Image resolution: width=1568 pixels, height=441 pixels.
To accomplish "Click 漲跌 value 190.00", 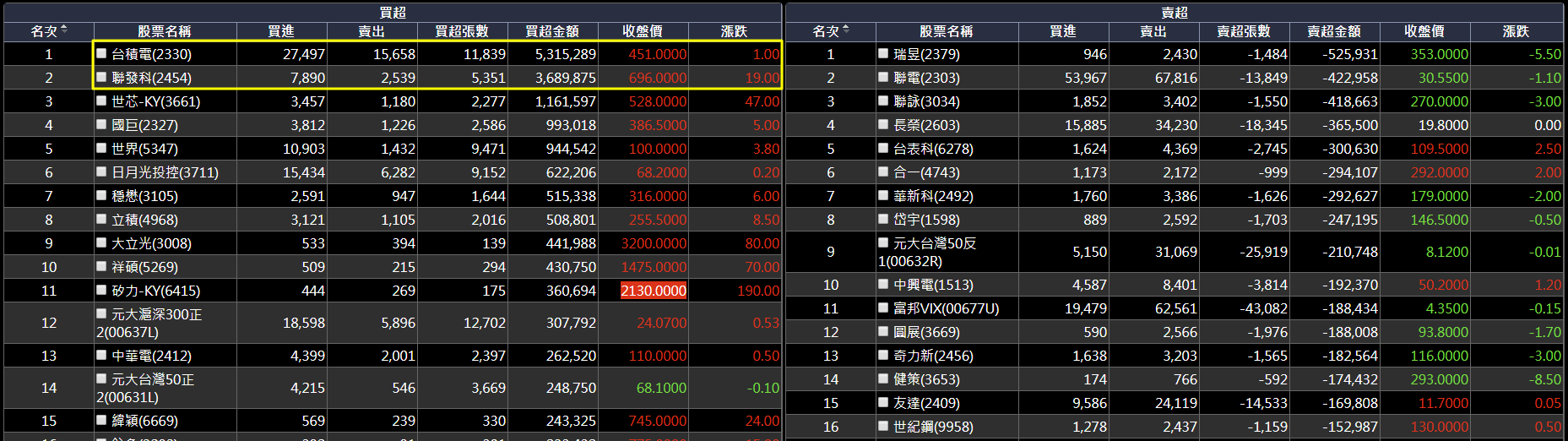I will [758, 291].
